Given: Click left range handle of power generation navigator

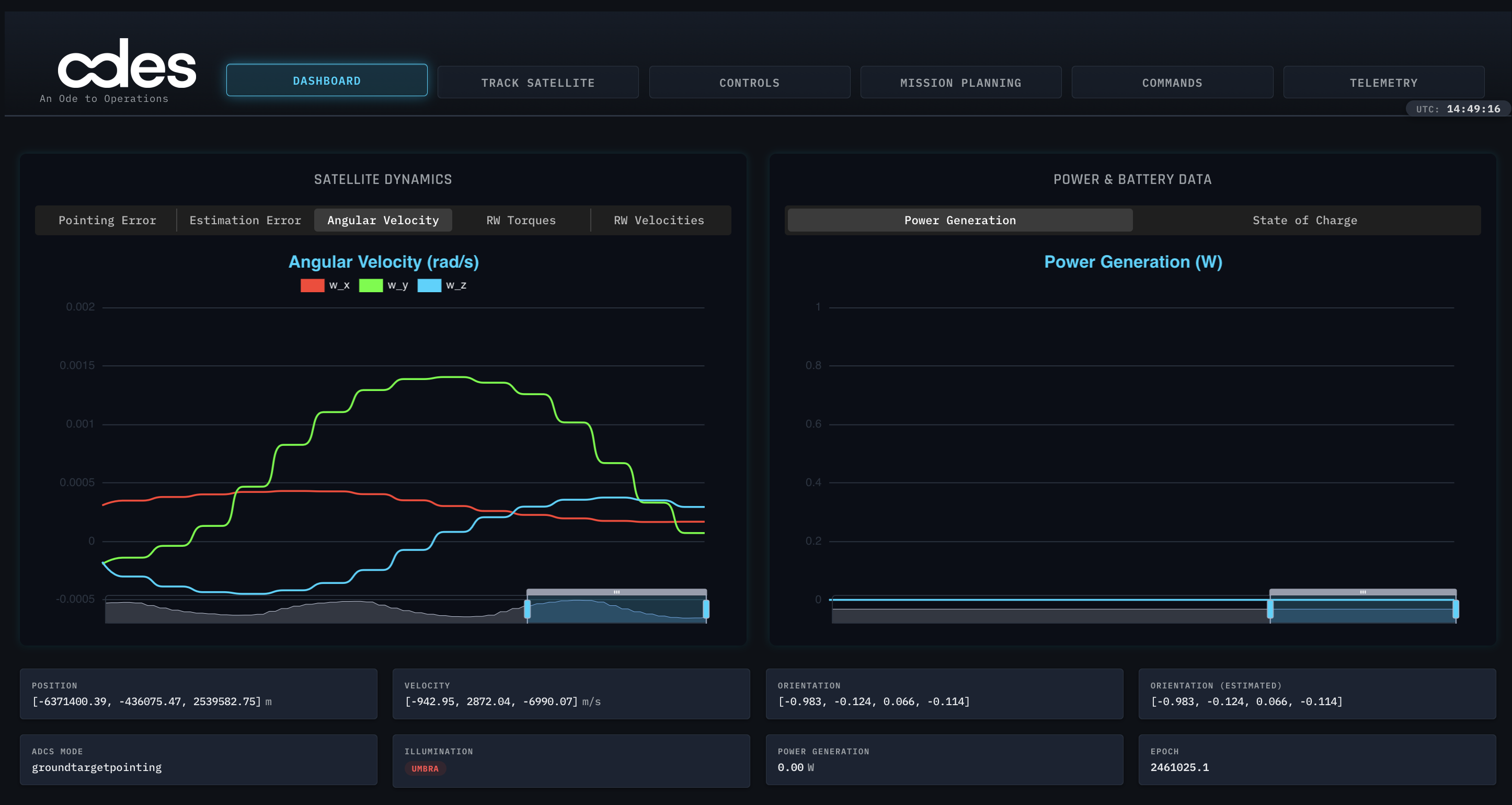Looking at the screenshot, I should coord(1270,609).
